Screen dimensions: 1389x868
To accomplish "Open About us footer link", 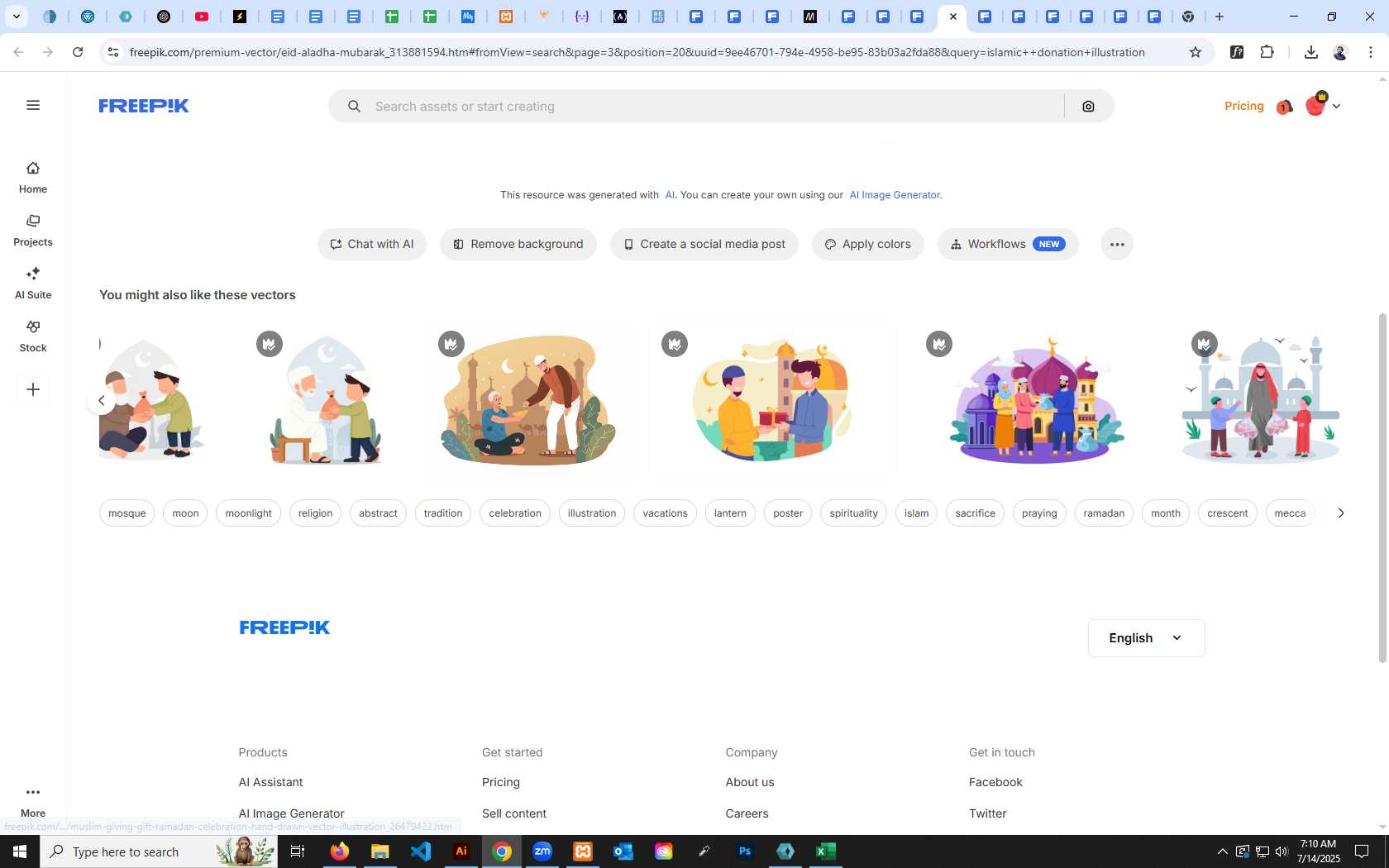I will (x=750, y=782).
